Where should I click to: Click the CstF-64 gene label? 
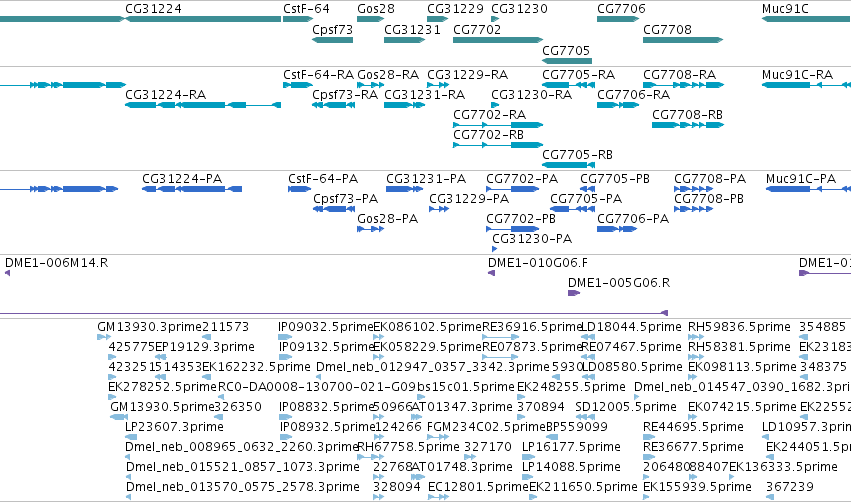pos(306,9)
